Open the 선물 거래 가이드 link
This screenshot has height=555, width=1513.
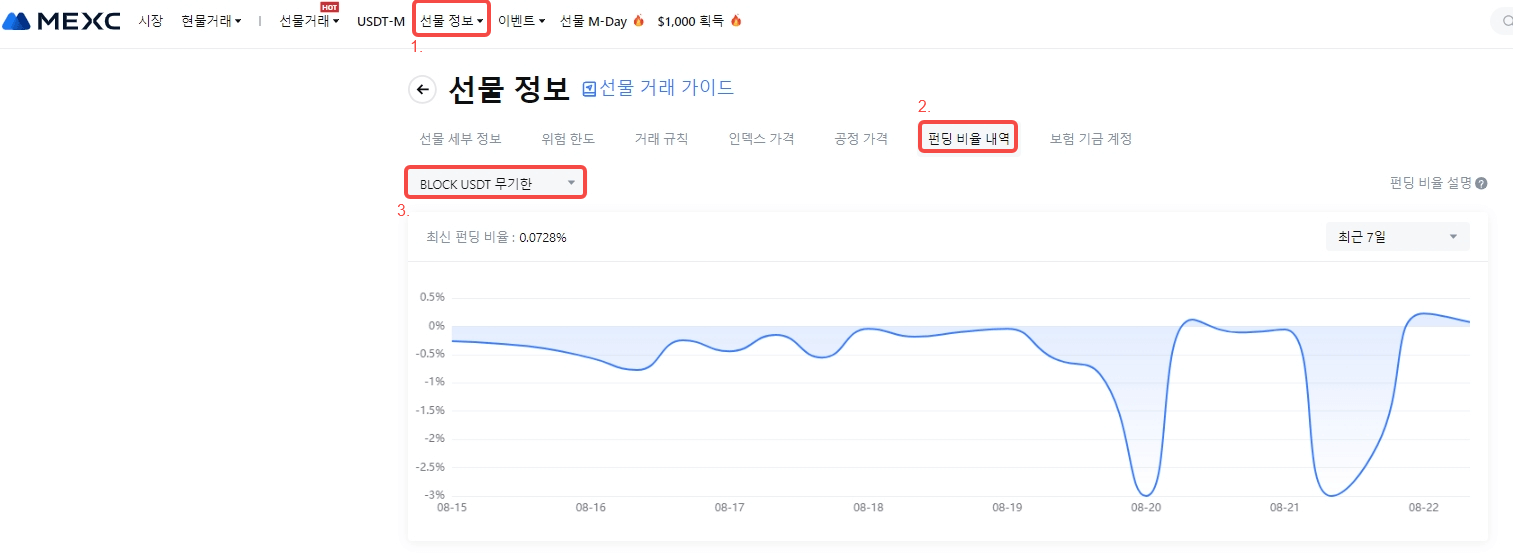666,88
